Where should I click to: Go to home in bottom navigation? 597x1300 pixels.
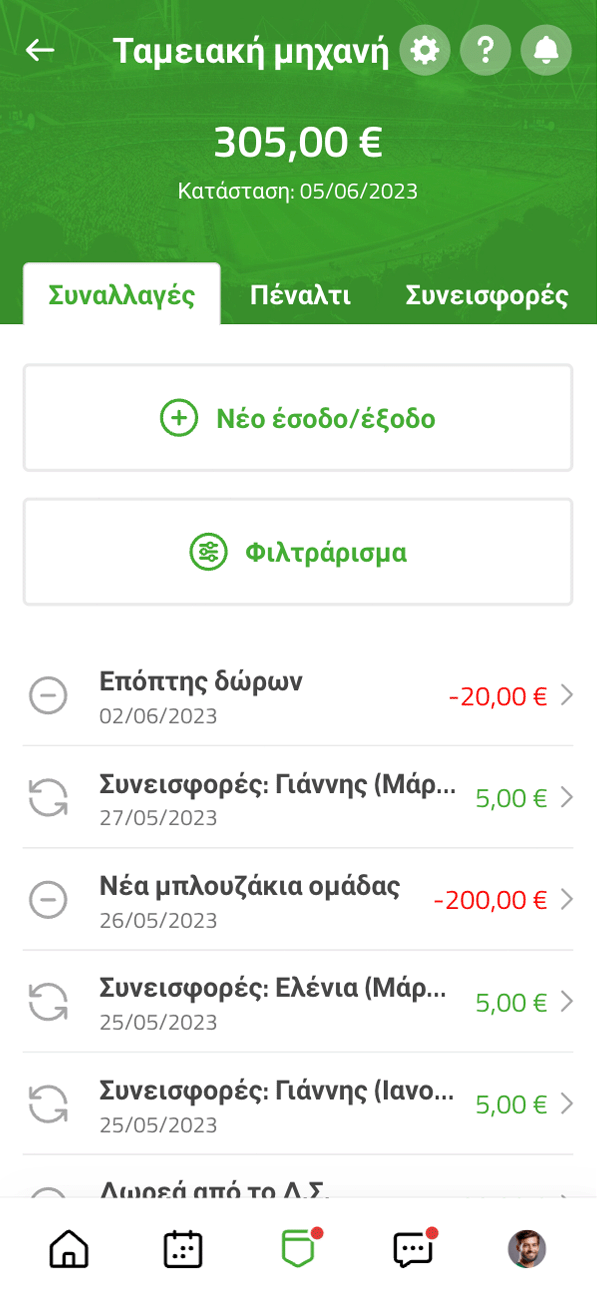click(69, 1249)
